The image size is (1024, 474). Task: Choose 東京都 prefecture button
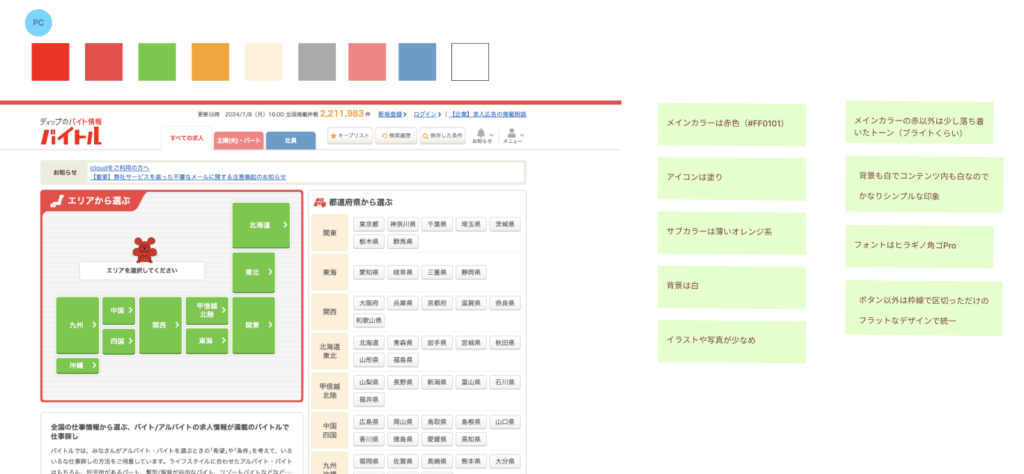click(x=369, y=224)
